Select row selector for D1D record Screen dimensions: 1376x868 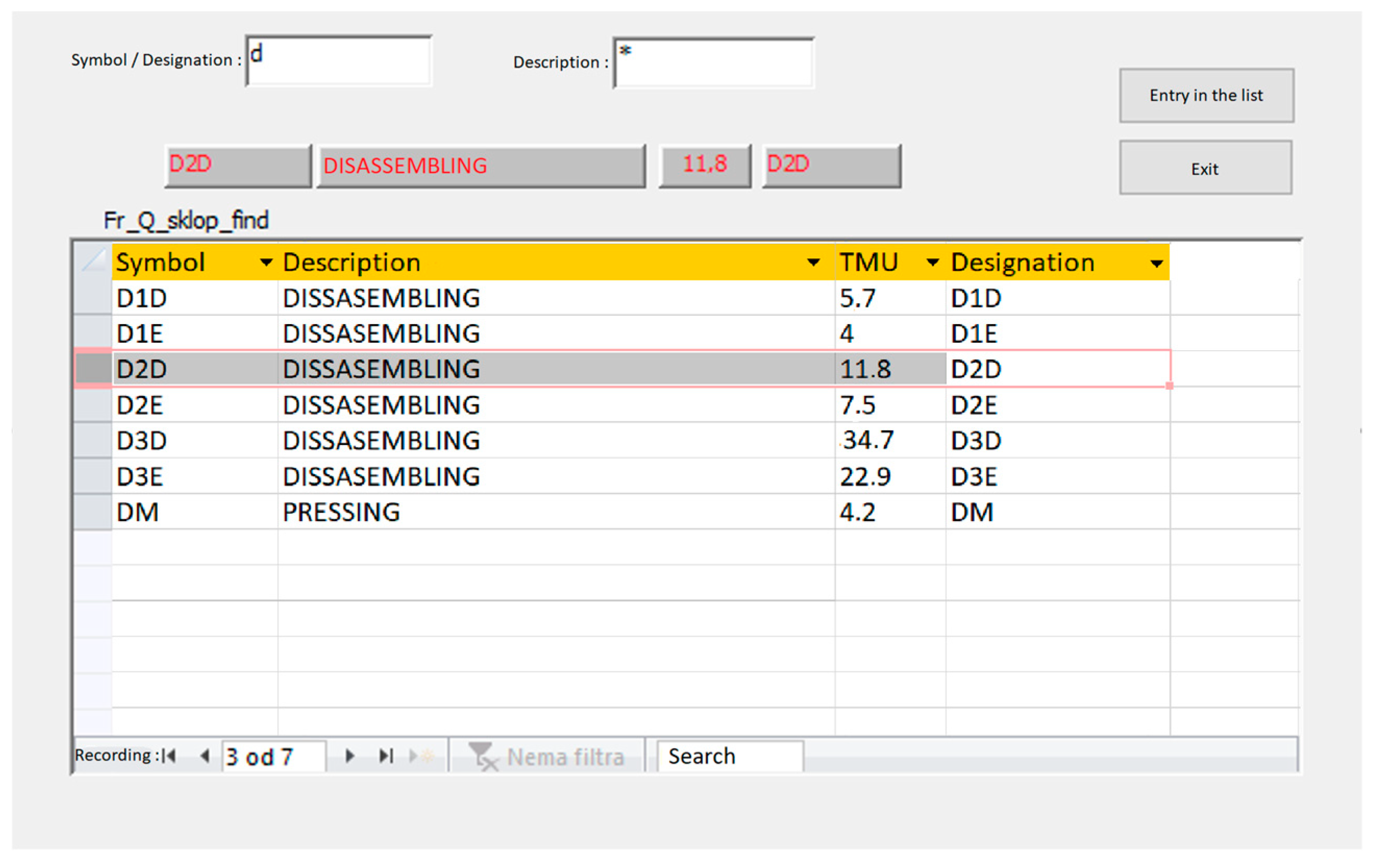pos(93,297)
